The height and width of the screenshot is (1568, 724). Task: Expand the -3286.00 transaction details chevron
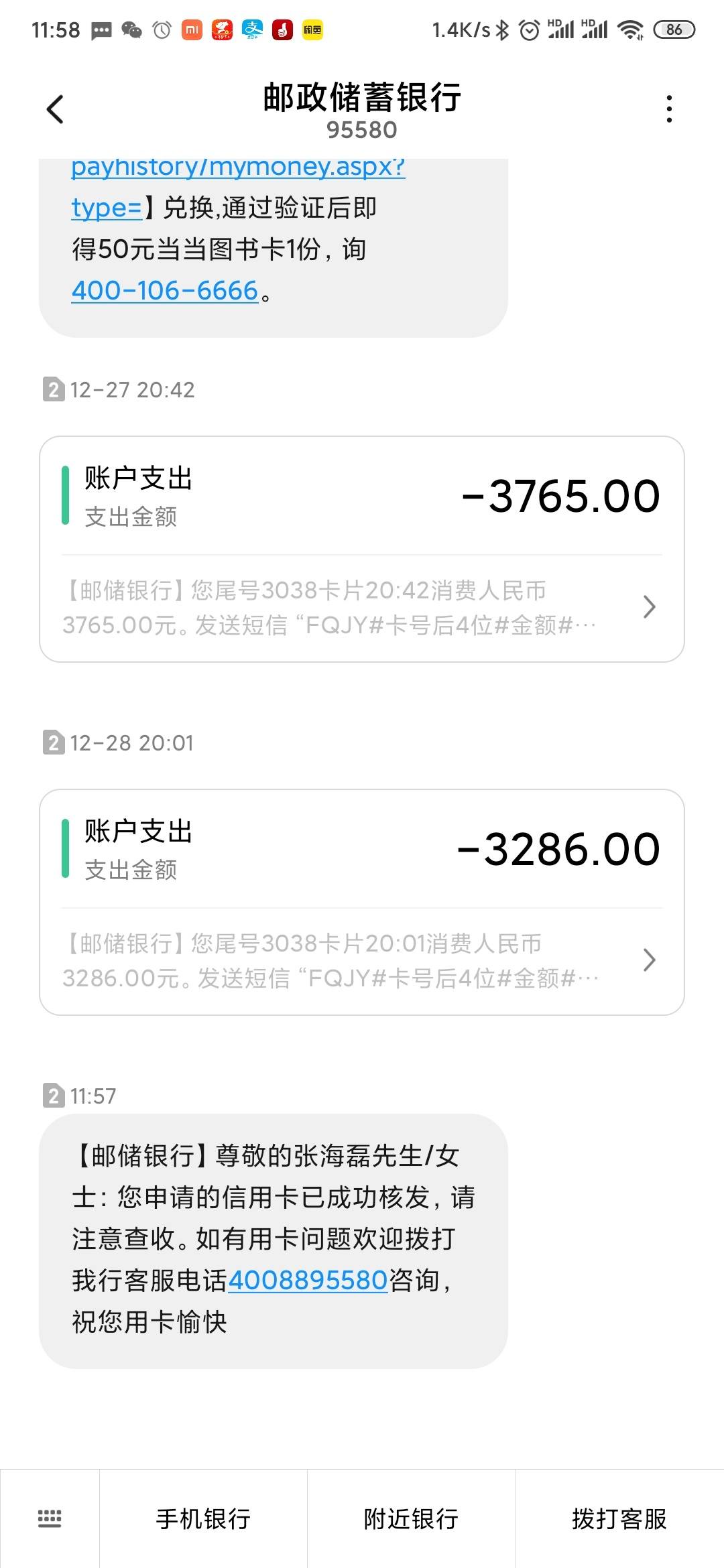click(648, 960)
